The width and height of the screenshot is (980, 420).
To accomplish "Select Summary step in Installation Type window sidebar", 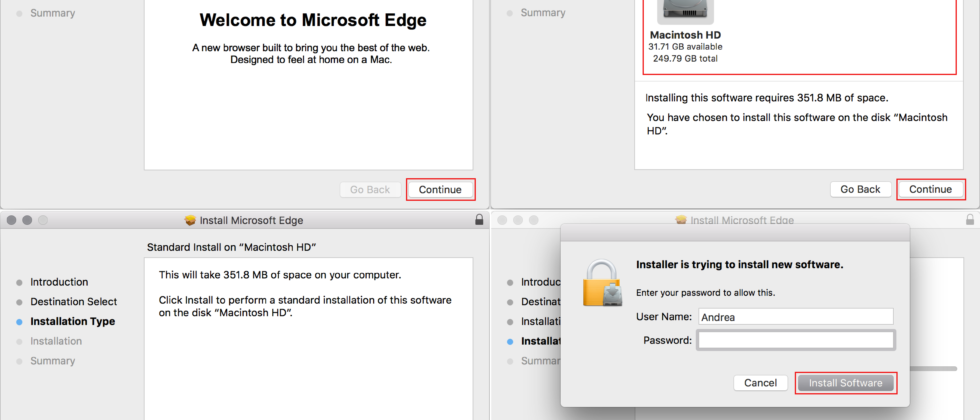I will click(52, 361).
